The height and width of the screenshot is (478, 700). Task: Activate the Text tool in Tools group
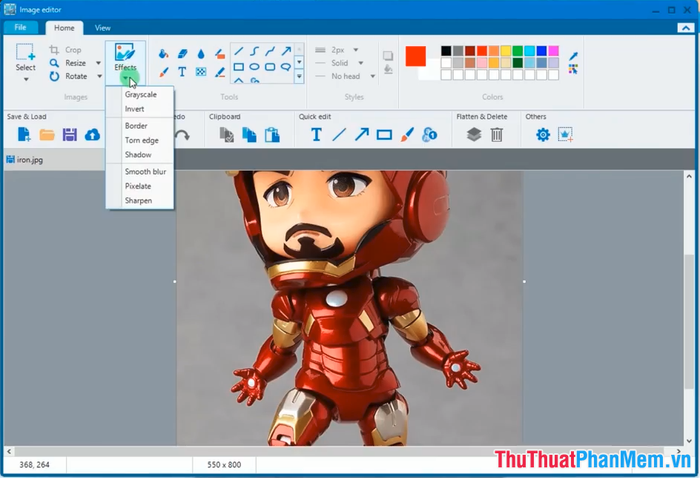(x=182, y=72)
